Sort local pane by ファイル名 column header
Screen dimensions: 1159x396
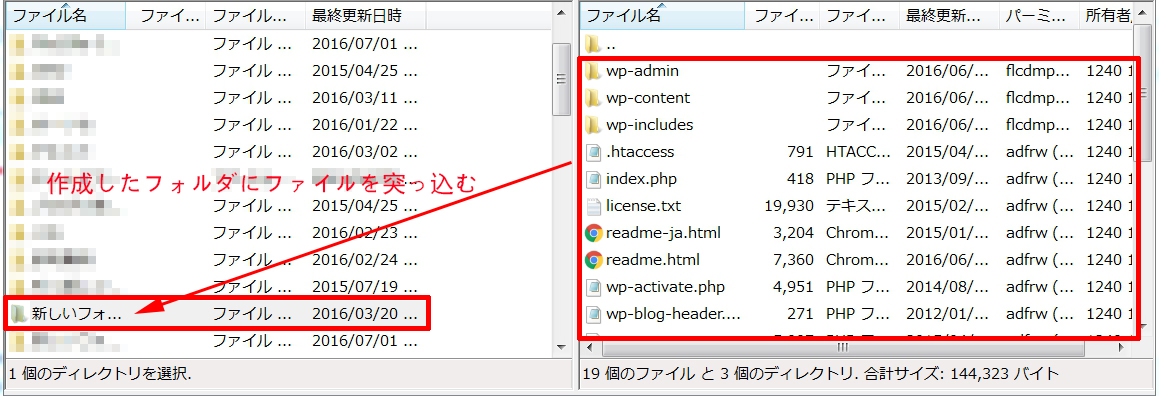tap(66, 16)
